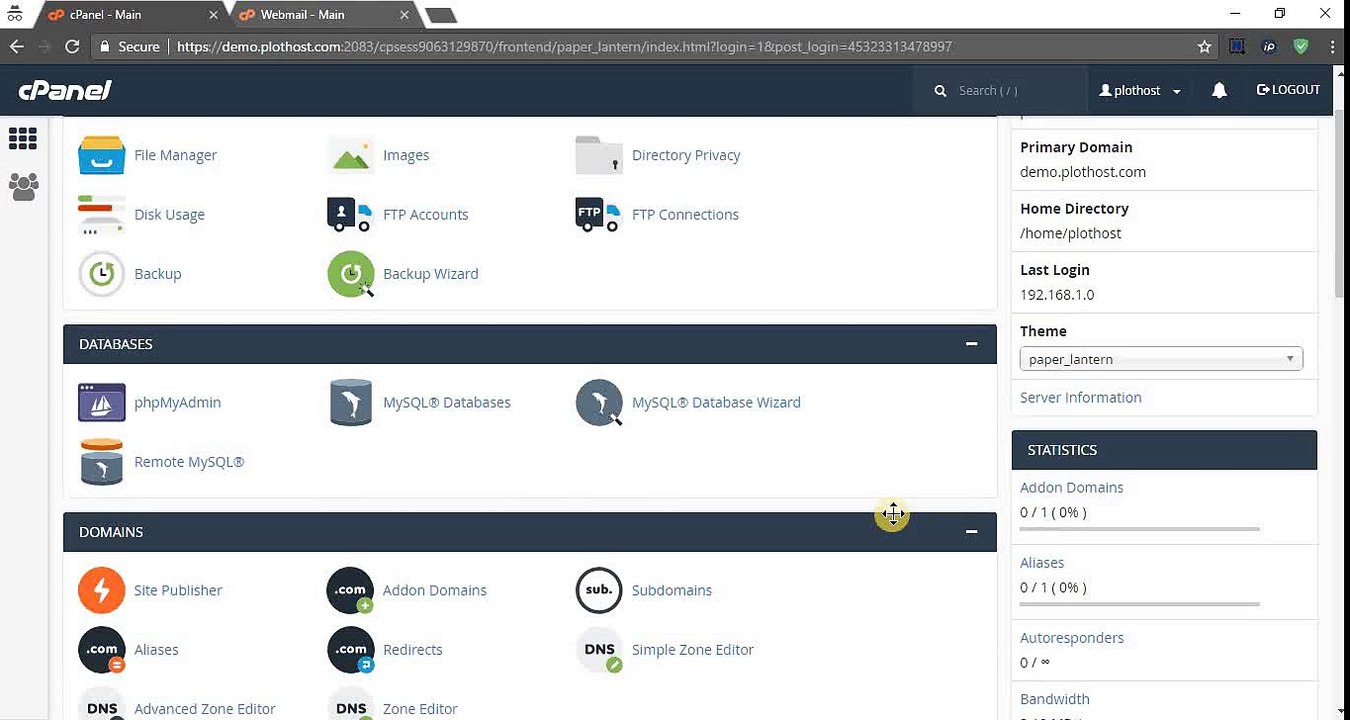Click the Aliases usage progress bar

(1139, 604)
